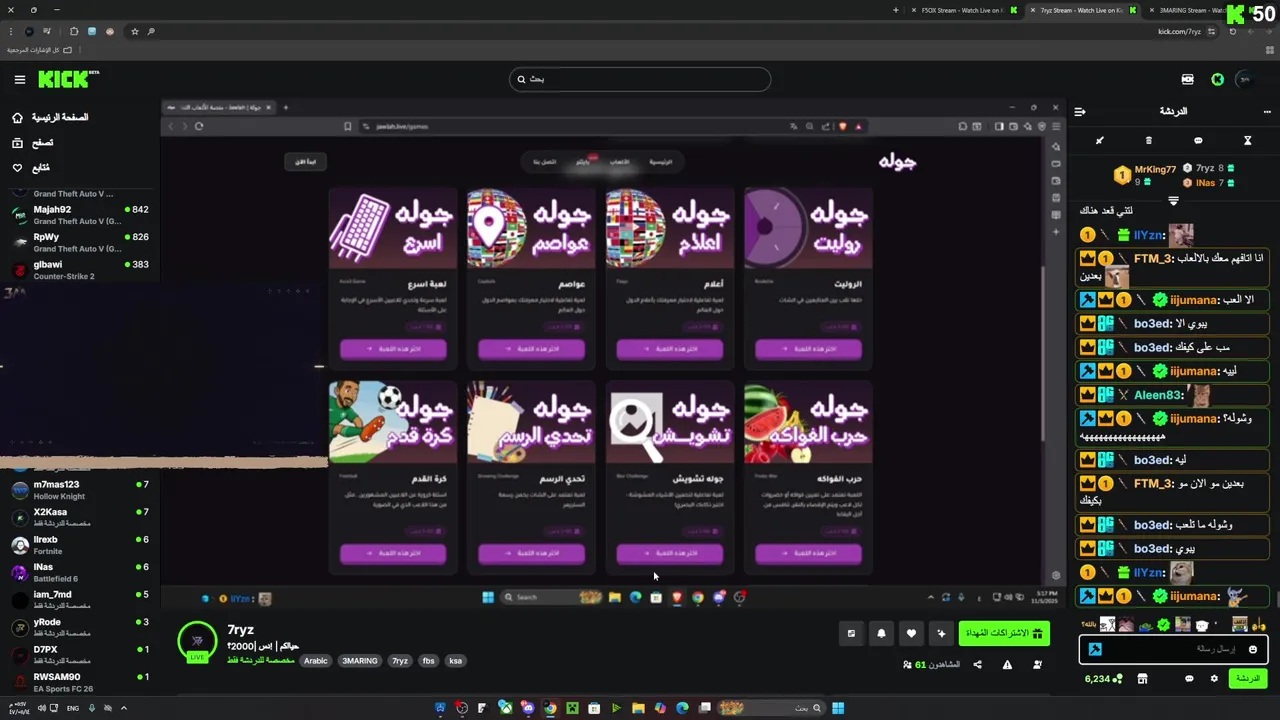
Task: Open متابع following section in sidebar
Action: pyautogui.click(x=30, y=168)
